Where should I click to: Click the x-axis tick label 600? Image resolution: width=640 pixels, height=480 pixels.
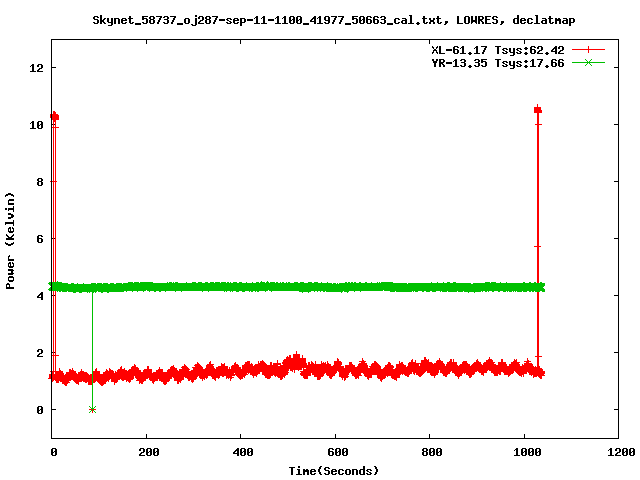point(335,452)
